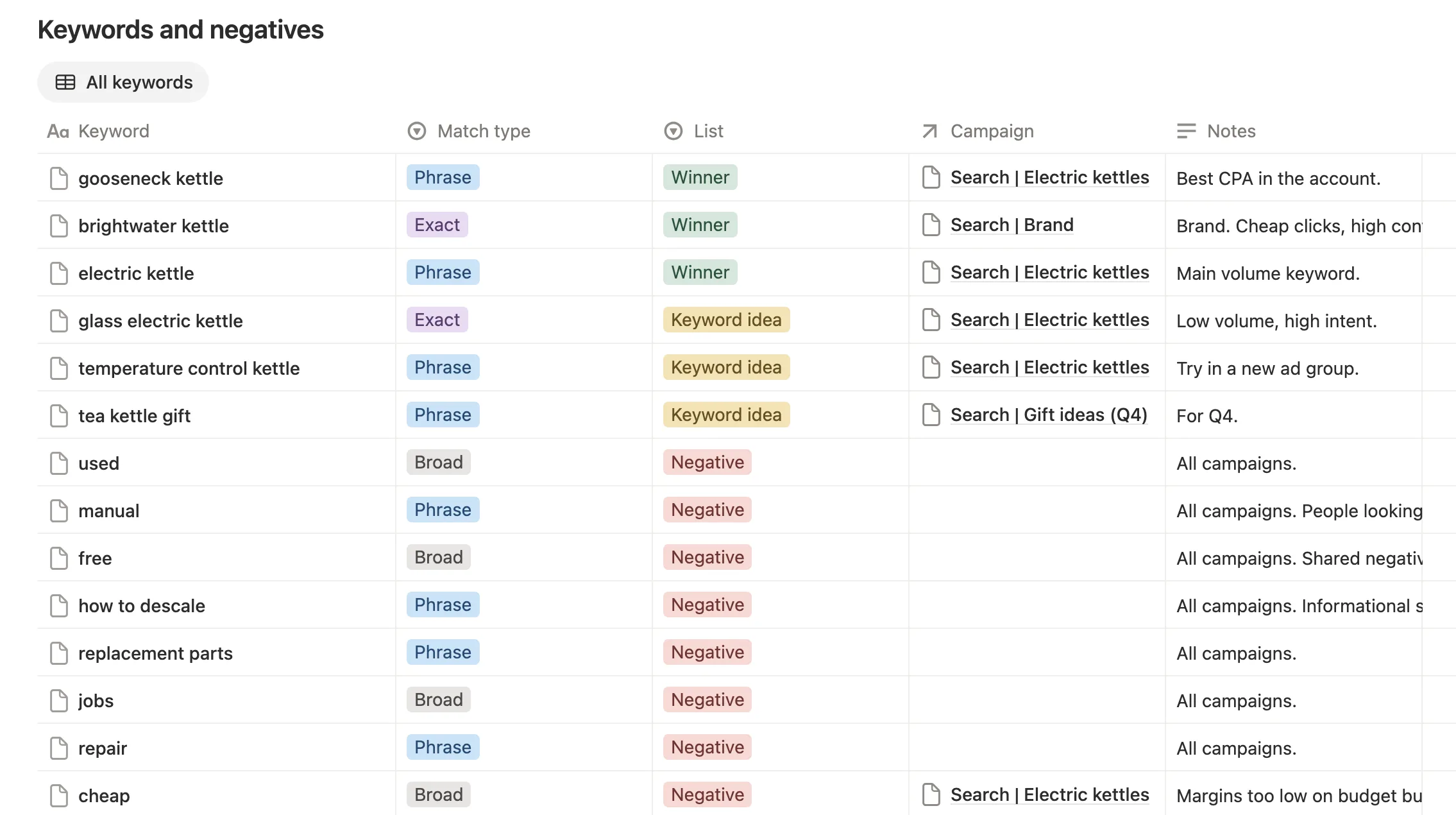The image size is (1456, 815).
Task: Click the page icon for the used keyword
Action: pyautogui.click(x=59, y=463)
